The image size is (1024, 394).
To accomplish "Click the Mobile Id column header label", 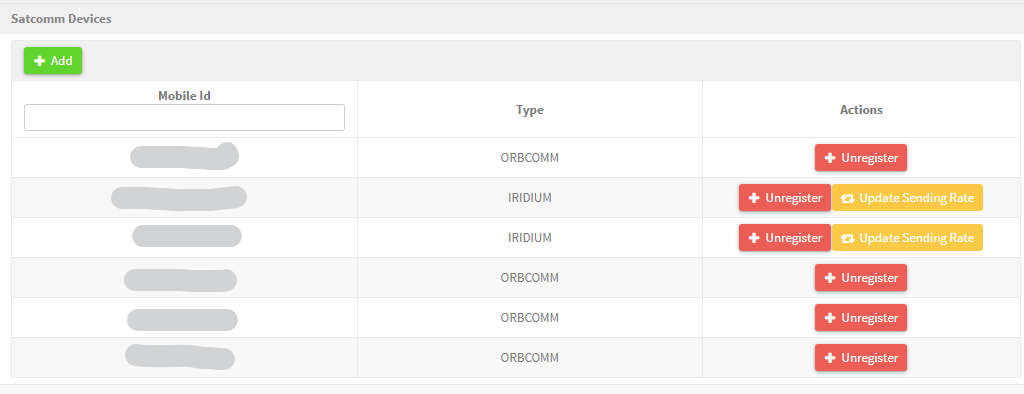I will [x=184, y=95].
